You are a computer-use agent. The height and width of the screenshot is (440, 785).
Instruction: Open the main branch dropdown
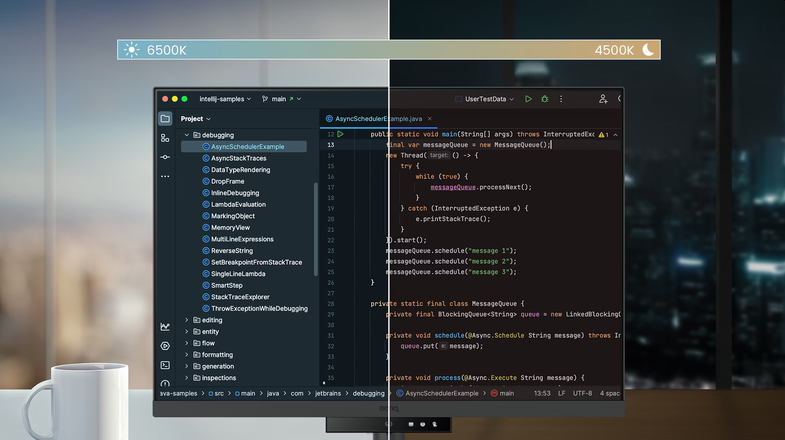281,99
